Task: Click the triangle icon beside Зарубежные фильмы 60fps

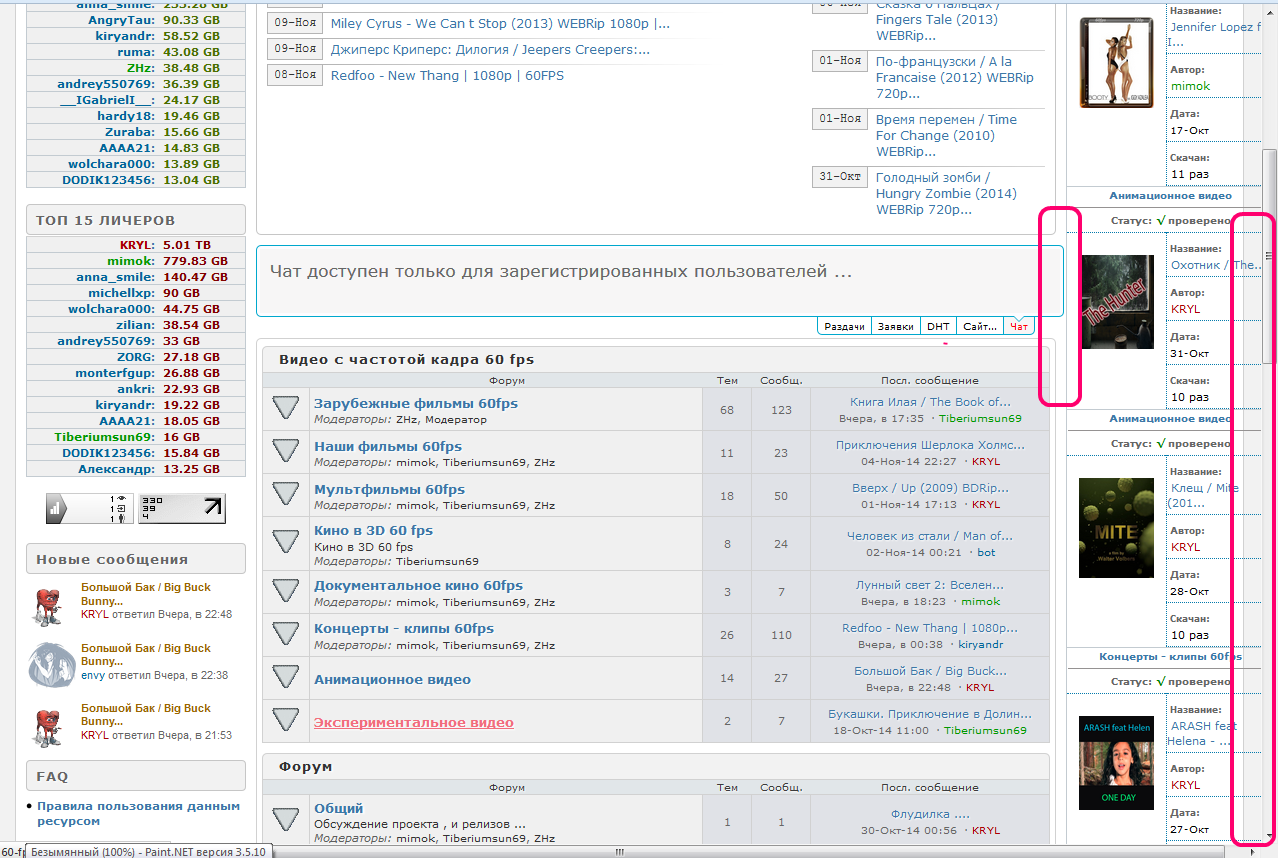Action: click(286, 409)
